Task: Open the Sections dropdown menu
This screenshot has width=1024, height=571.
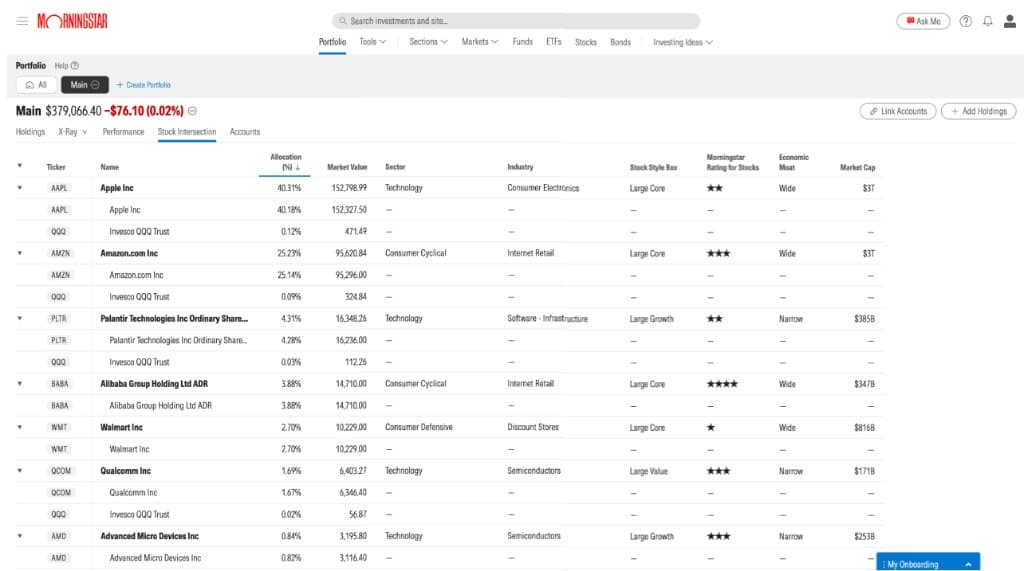Action: coord(428,42)
